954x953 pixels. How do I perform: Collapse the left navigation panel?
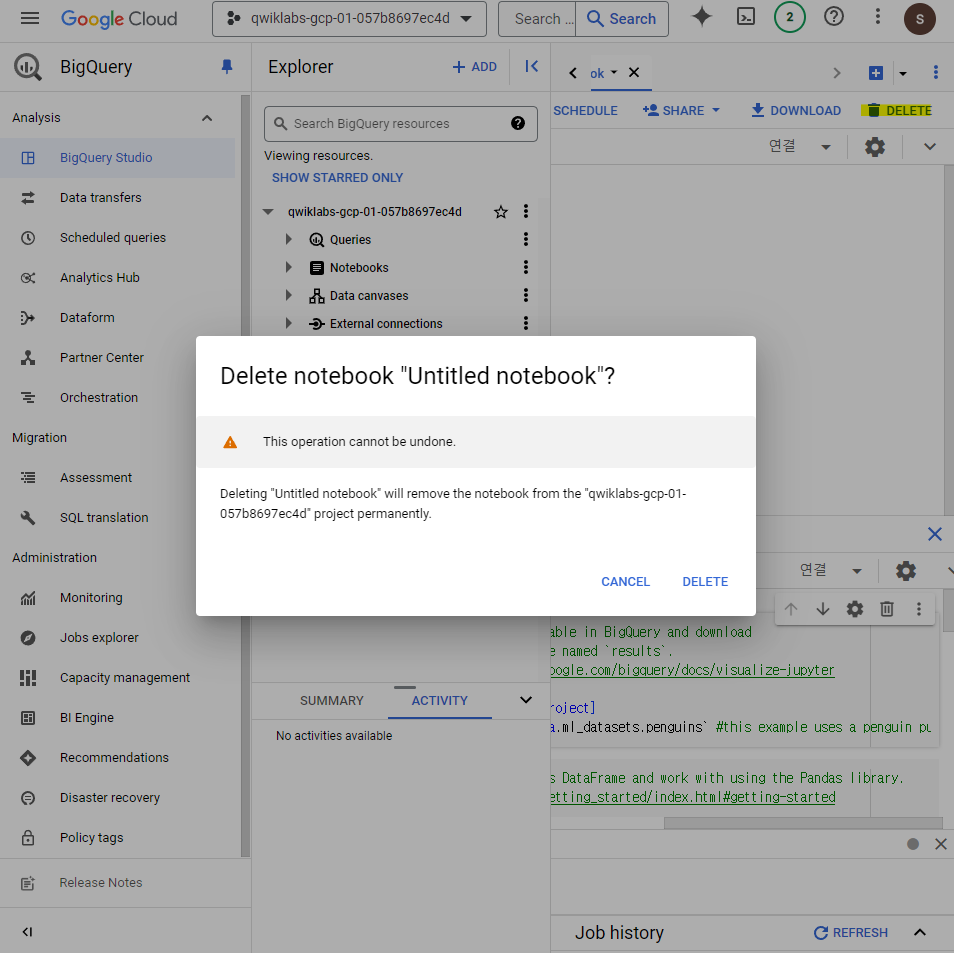click(27, 932)
